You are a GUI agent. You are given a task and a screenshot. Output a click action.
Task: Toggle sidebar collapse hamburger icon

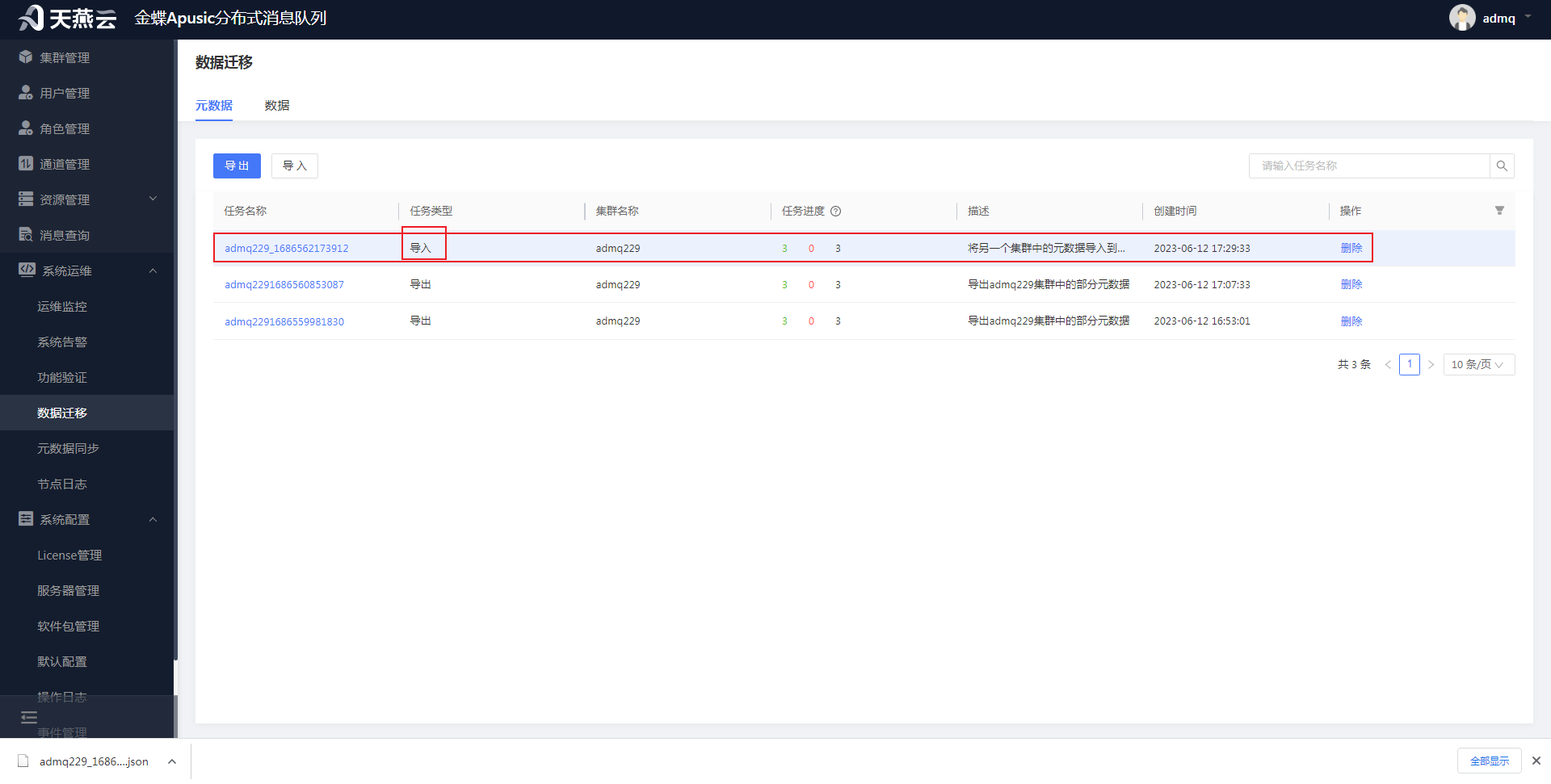29,717
